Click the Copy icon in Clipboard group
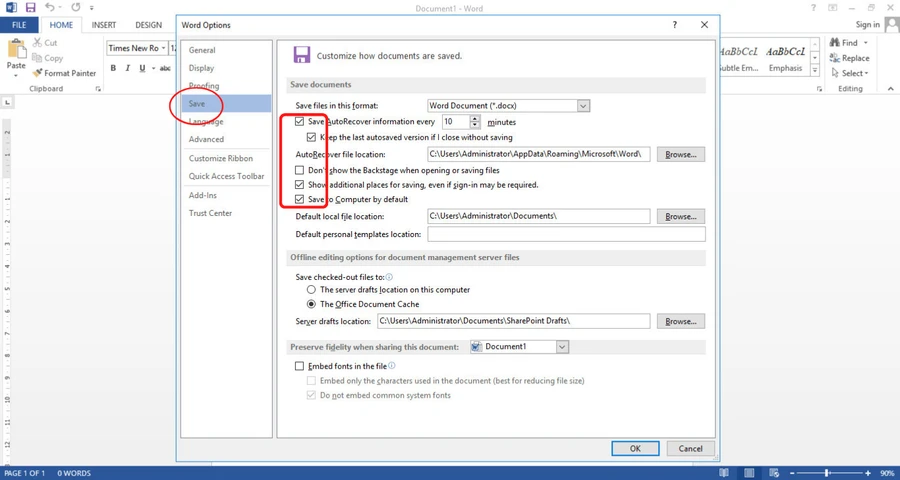This screenshot has height=480, width=900. [x=37, y=58]
